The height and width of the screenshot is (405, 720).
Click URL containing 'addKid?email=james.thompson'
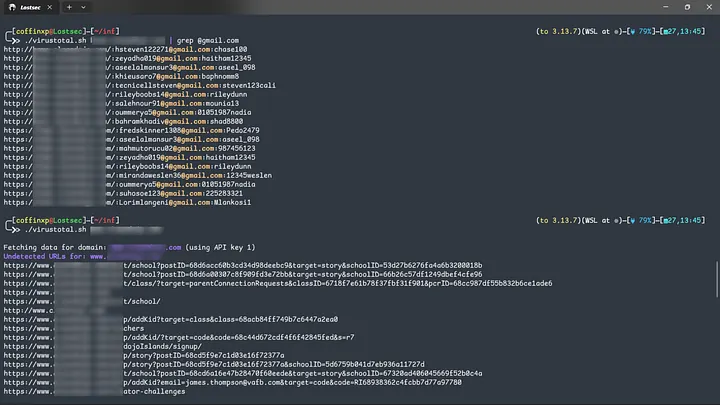(x=233, y=382)
